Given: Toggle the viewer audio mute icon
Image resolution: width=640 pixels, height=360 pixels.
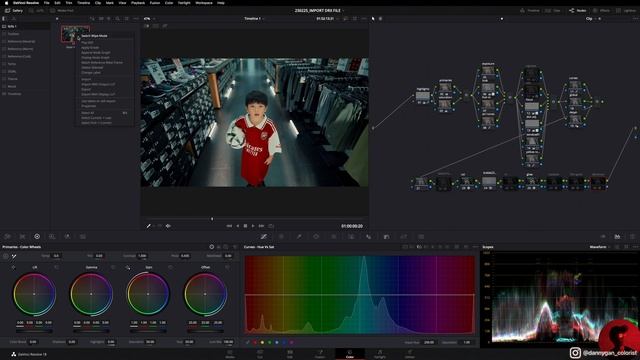Looking at the screenshot, I should click(x=168, y=226).
